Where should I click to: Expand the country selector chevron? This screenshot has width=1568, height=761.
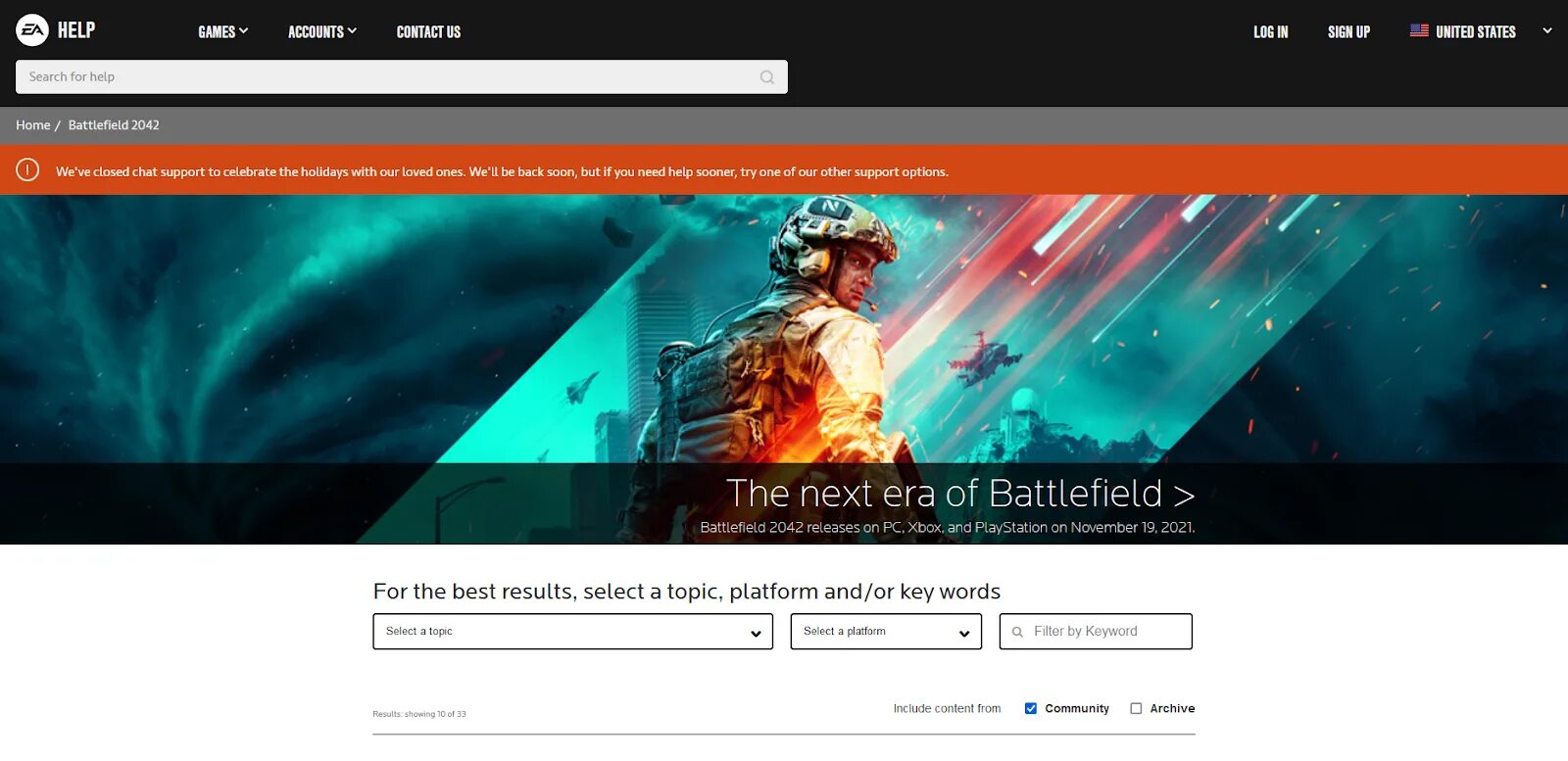[1547, 31]
